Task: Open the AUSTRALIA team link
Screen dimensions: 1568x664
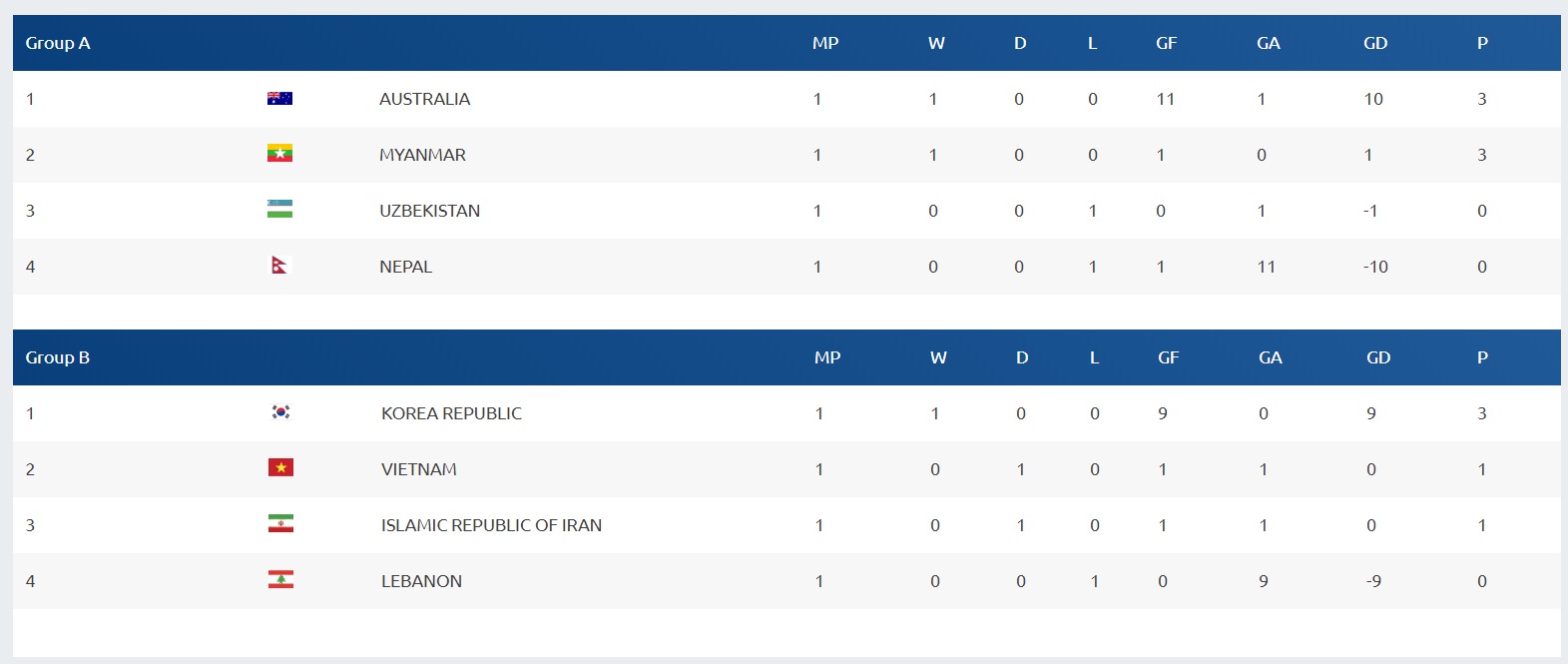Action: click(x=424, y=99)
